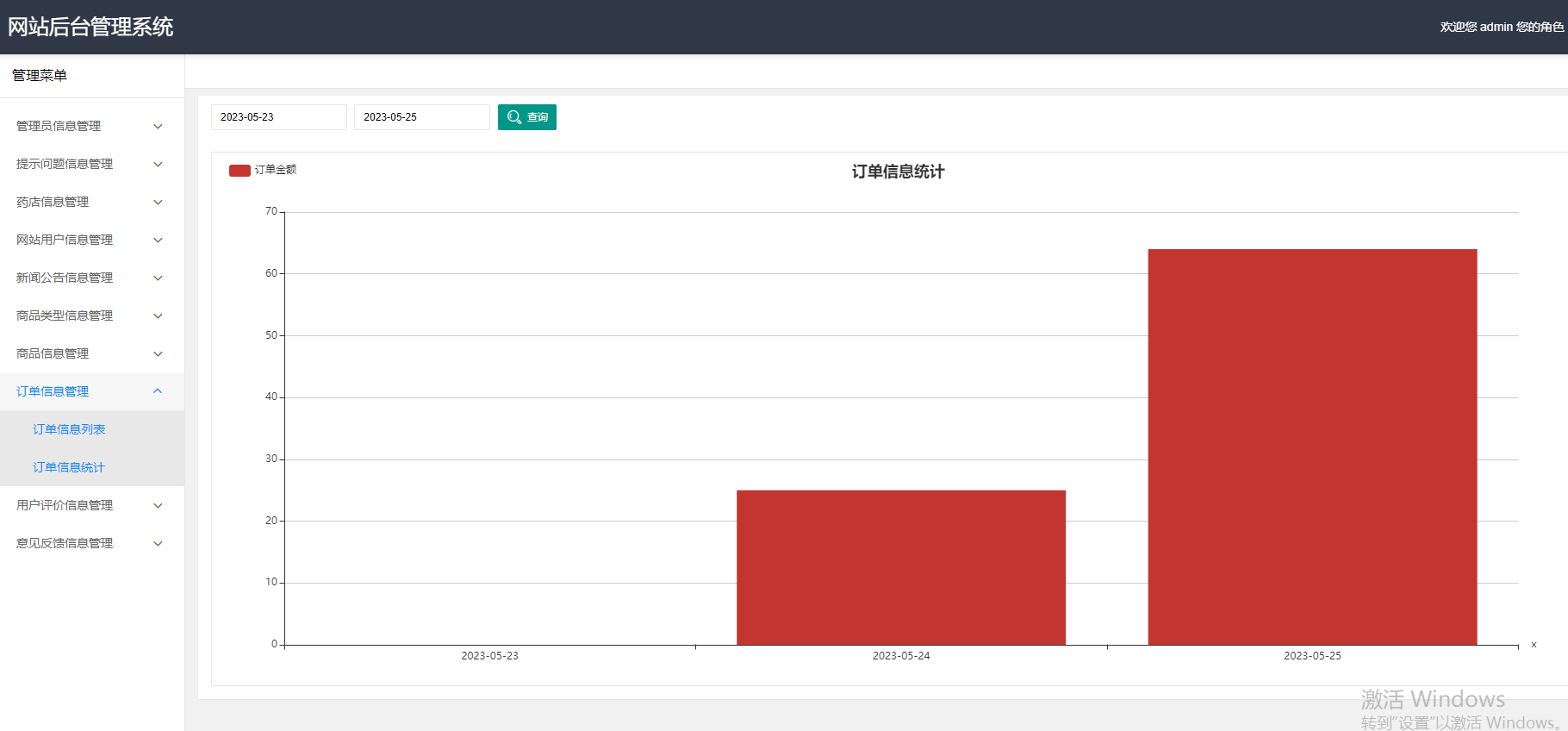Toggle the 订单金额 legend series

click(263, 170)
